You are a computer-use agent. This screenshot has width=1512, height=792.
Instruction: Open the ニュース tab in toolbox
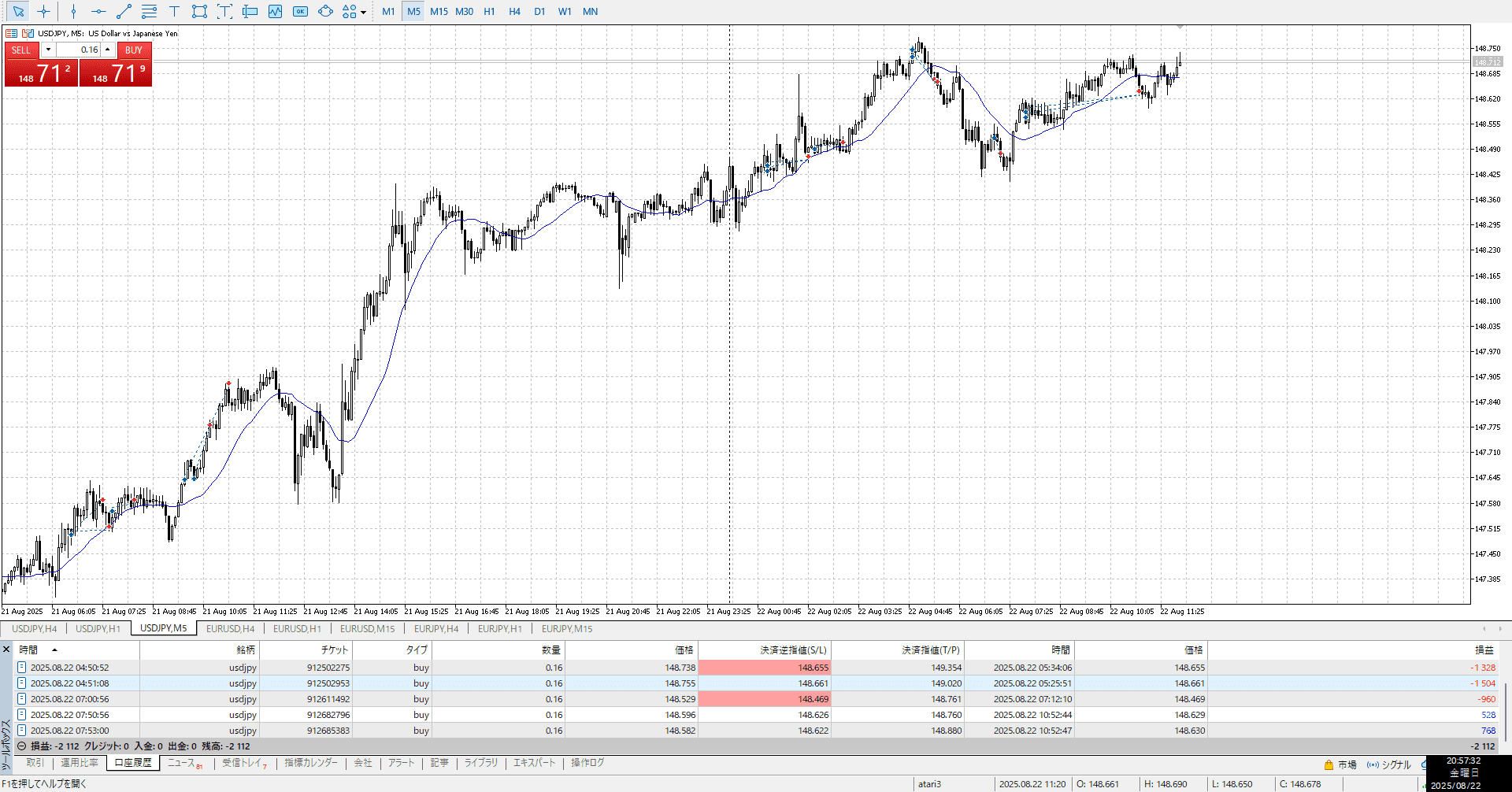tap(182, 763)
